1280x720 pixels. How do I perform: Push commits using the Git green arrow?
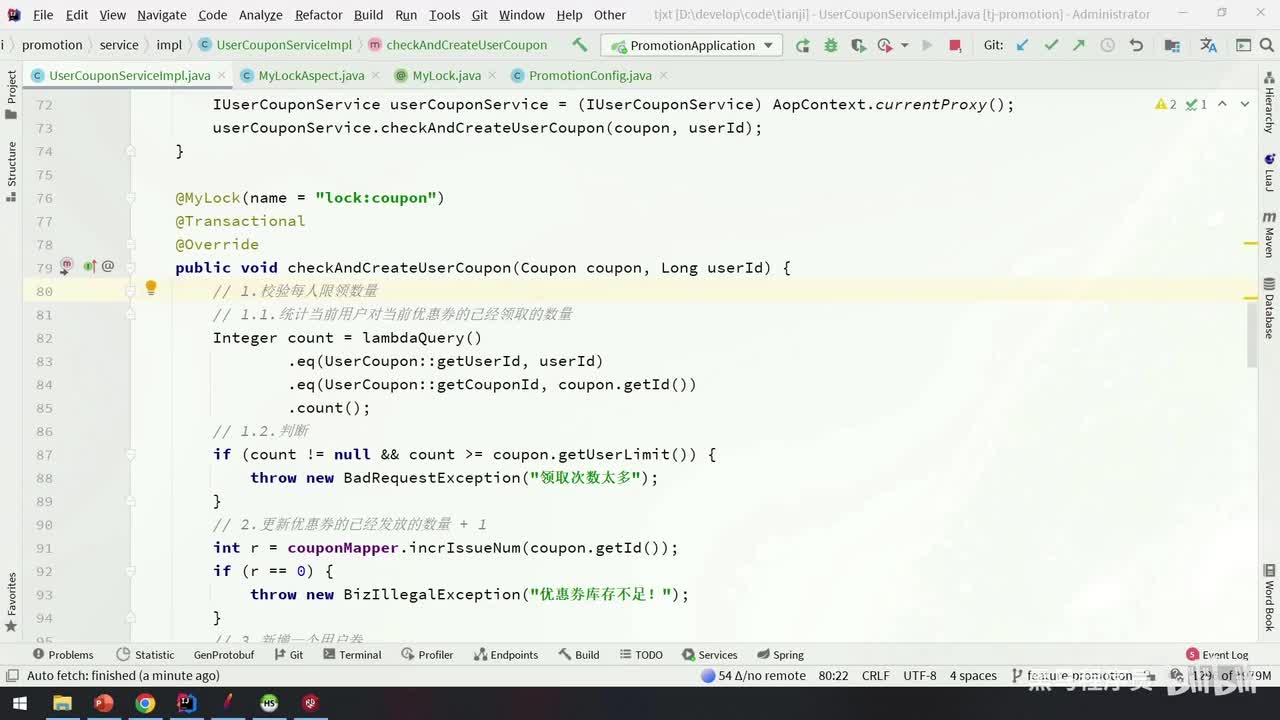tap(1079, 45)
